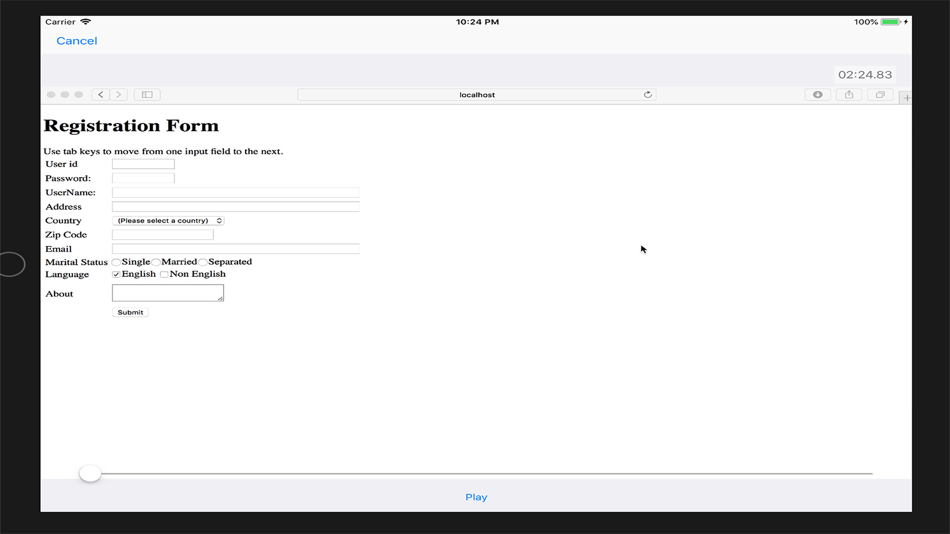Click the tab keys instruction text
This screenshot has width=950, height=534.
pos(164,151)
